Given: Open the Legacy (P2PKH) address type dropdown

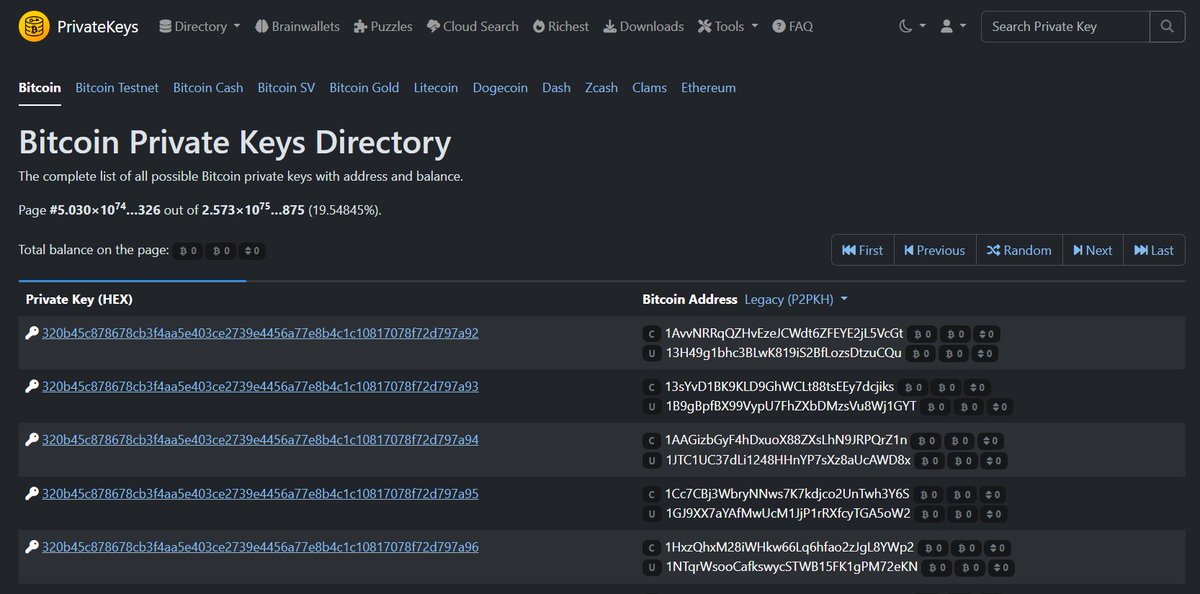Looking at the screenshot, I should click(x=796, y=299).
